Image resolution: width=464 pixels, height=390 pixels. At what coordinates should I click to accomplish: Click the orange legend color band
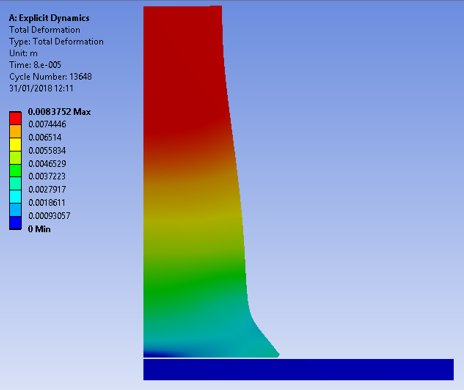[15, 131]
